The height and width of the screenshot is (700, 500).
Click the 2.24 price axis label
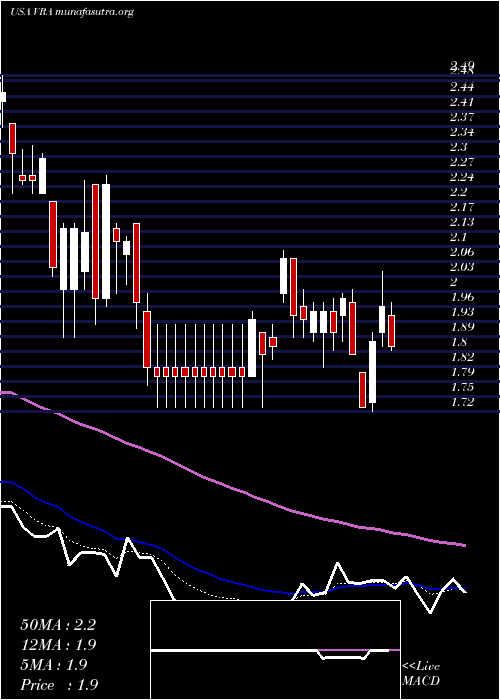tap(462, 177)
